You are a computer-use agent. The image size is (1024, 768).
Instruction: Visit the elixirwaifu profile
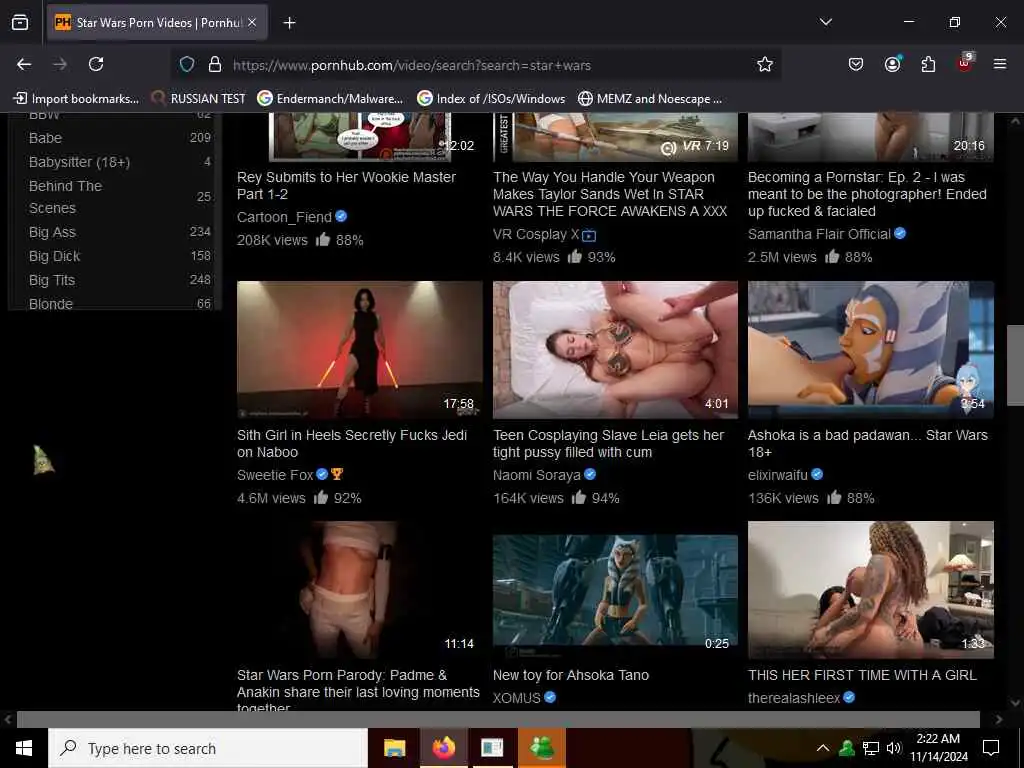click(x=778, y=475)
